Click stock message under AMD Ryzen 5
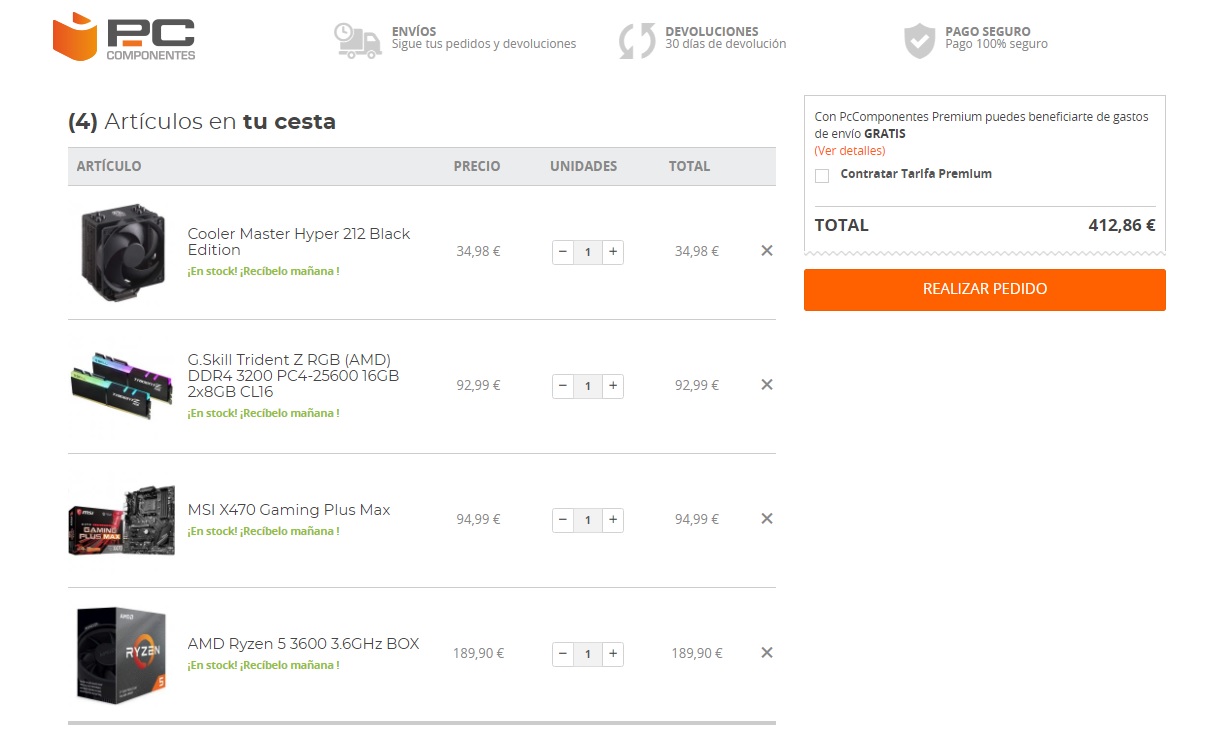This screenshot has width=1216, height=737. [263, 665]
